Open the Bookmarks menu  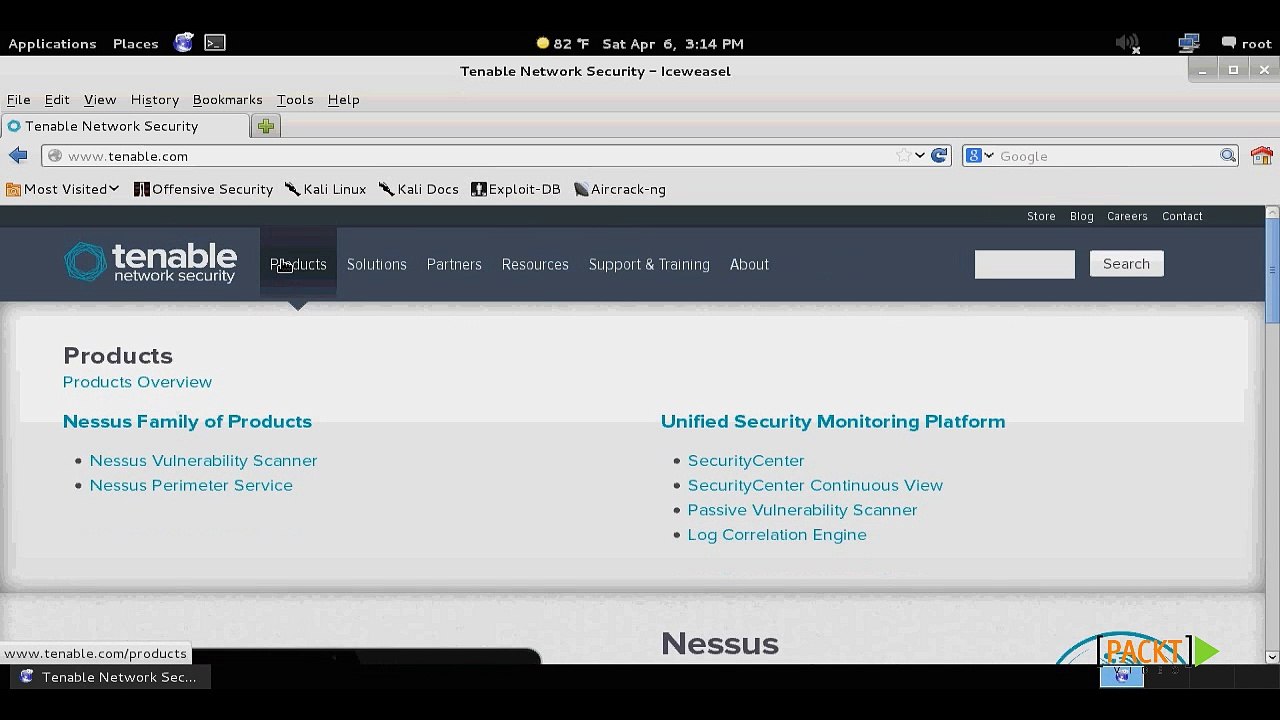pyautogui.click(x=227, y=100)
